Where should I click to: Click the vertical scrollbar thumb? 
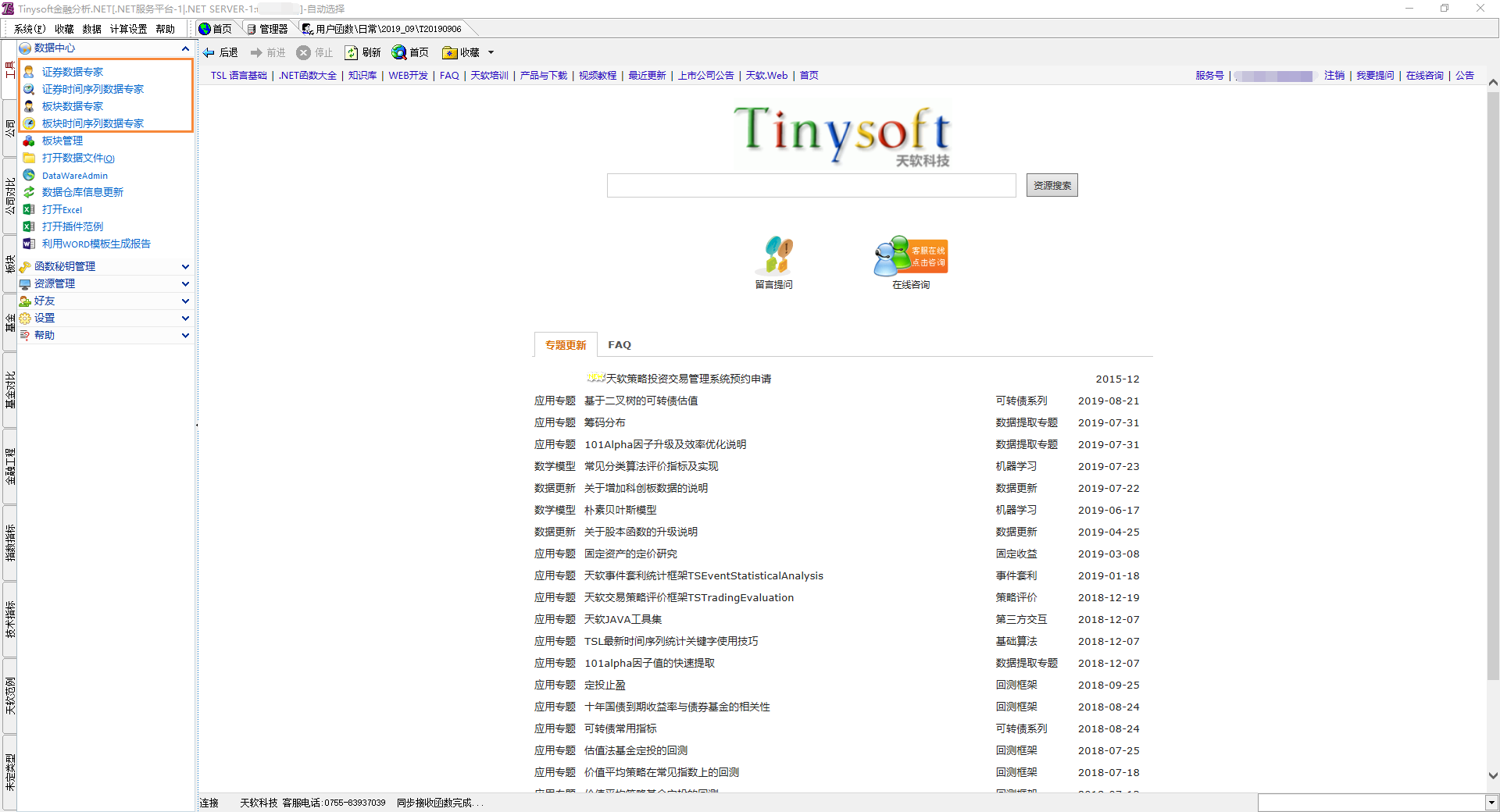point(1493,386)
